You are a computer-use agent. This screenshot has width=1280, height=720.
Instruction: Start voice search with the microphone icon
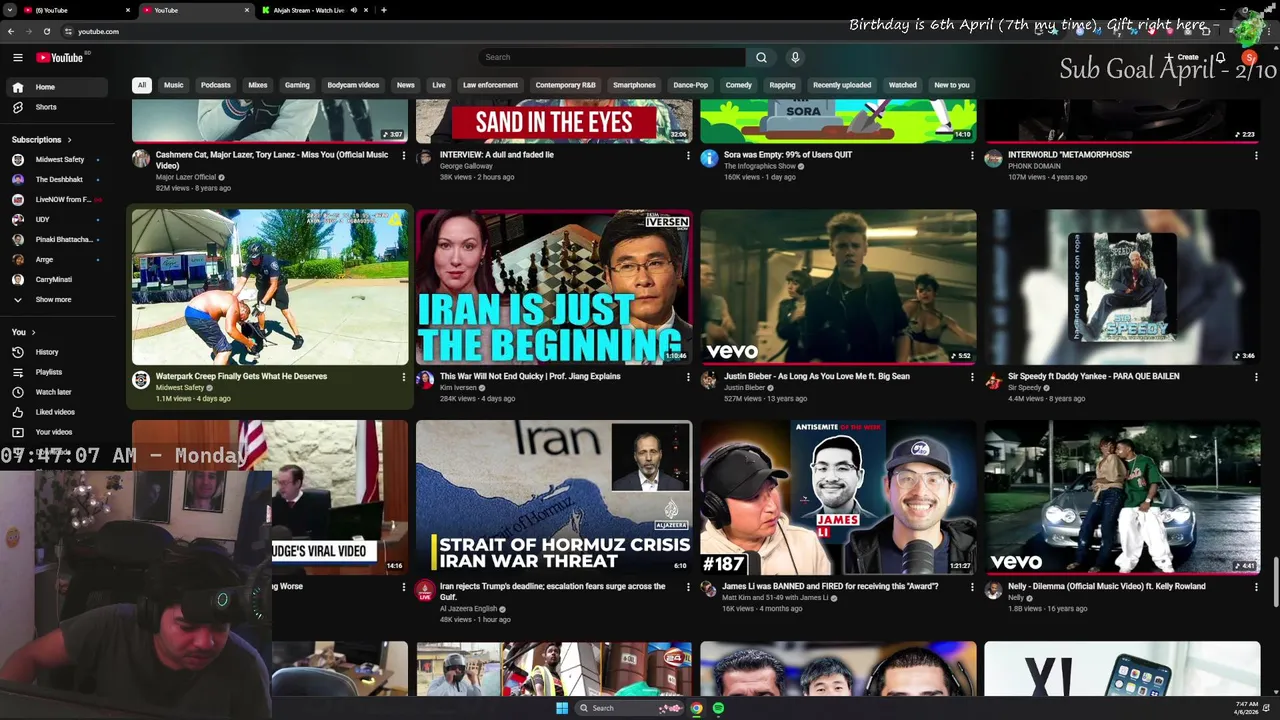coord(795,57)
